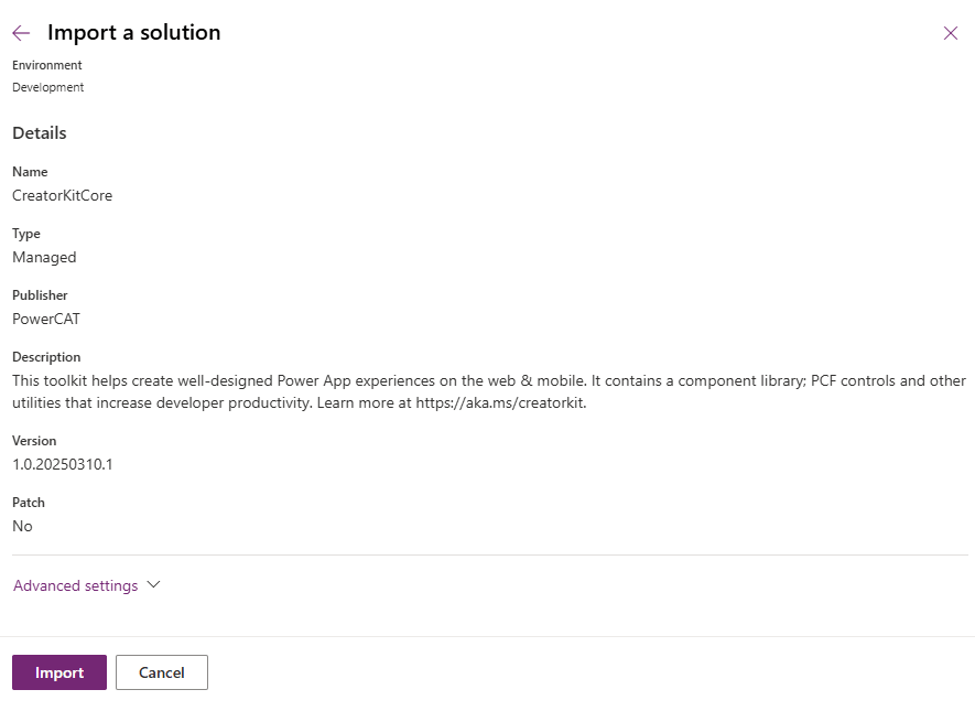This screenshot has height=711, width=975.
Task: Click the PowerCAT publisher value
Action: 46,319
